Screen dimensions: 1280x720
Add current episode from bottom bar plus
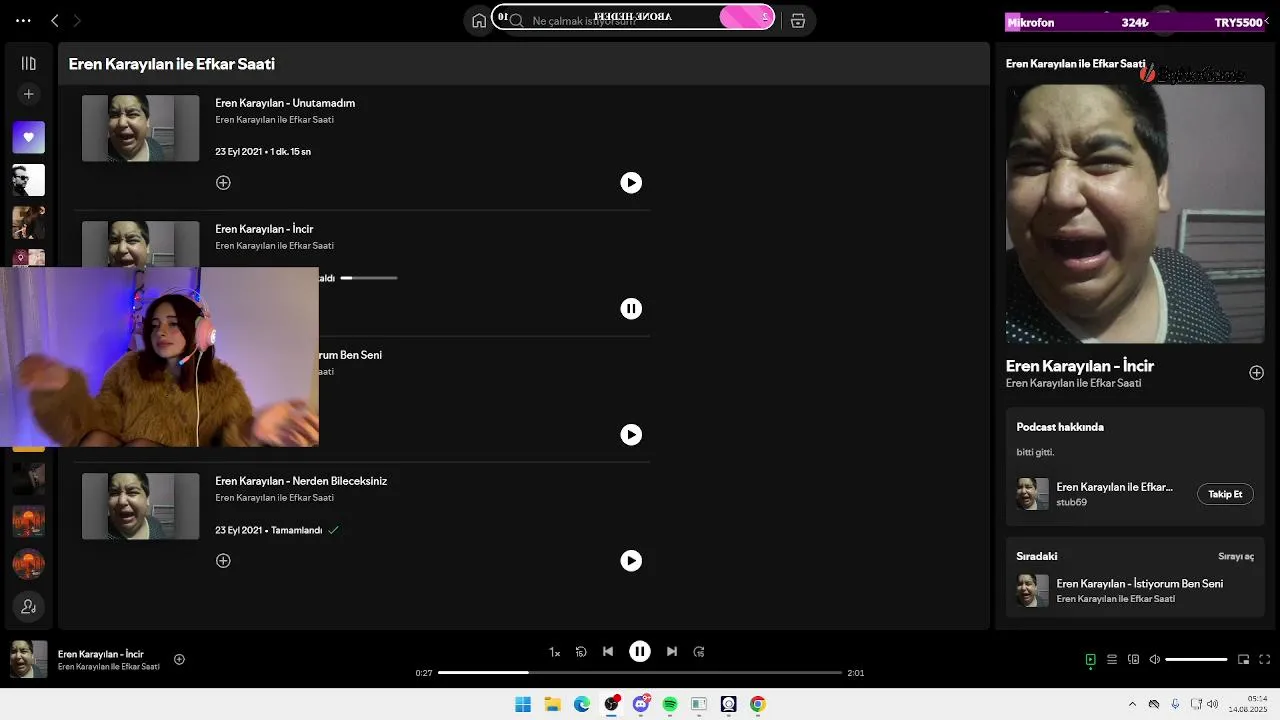tap(179, 659)
